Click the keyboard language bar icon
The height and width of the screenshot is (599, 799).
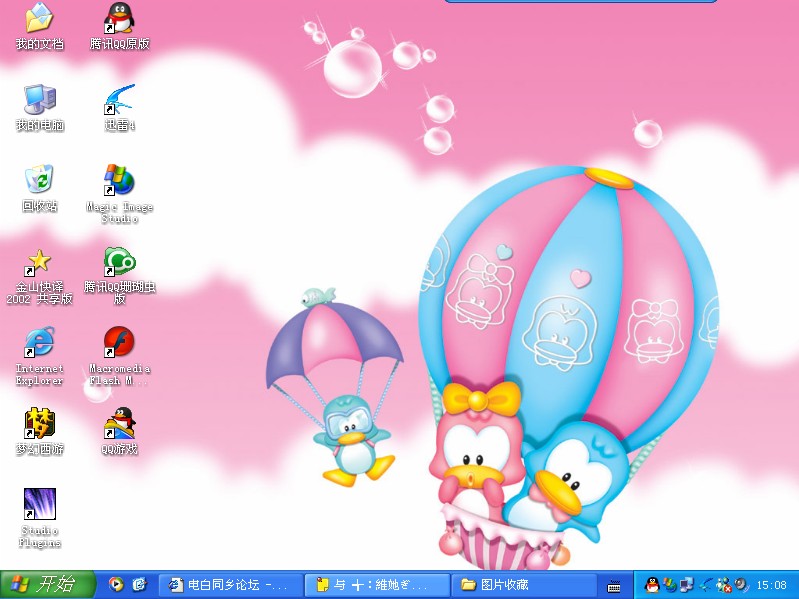click(614, 585)
